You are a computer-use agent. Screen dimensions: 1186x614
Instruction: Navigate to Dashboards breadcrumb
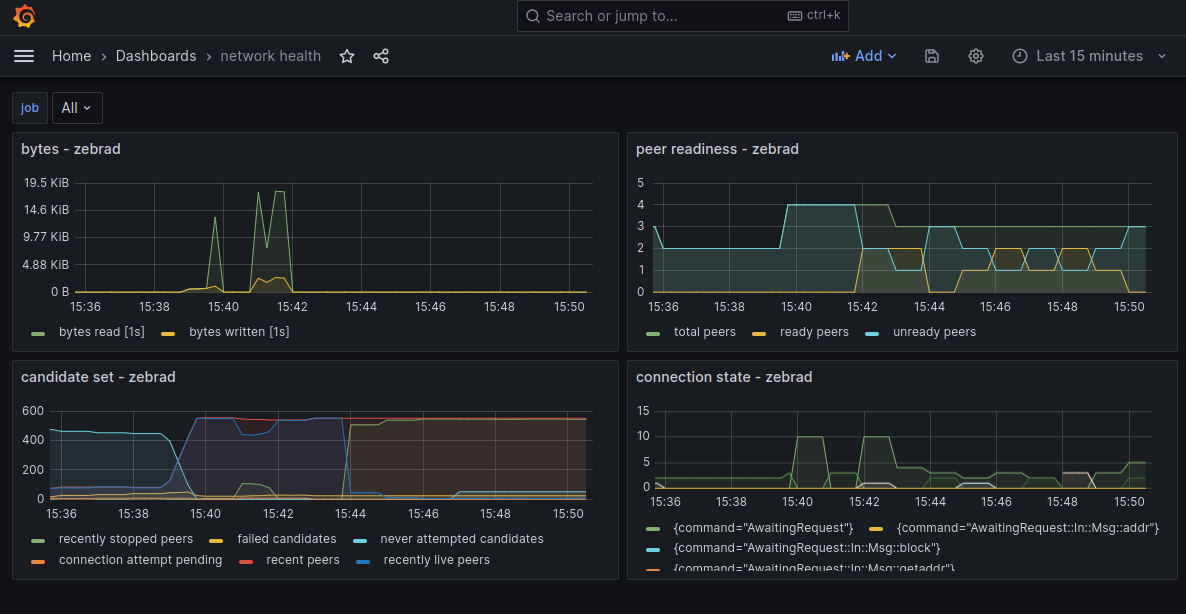(156, 56)
